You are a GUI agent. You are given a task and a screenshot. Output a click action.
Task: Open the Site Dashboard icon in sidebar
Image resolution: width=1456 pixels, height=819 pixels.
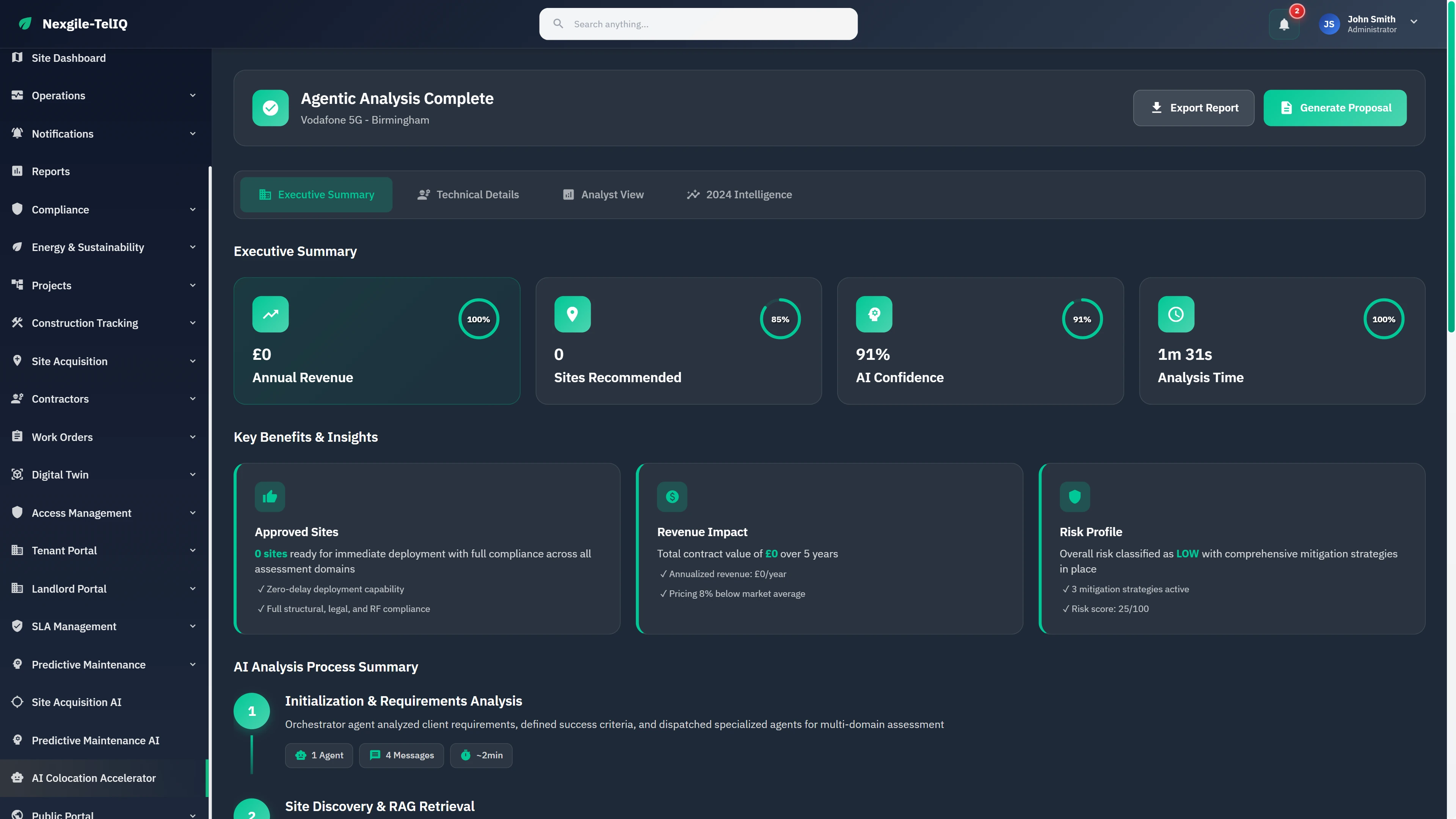coord(16,58)
